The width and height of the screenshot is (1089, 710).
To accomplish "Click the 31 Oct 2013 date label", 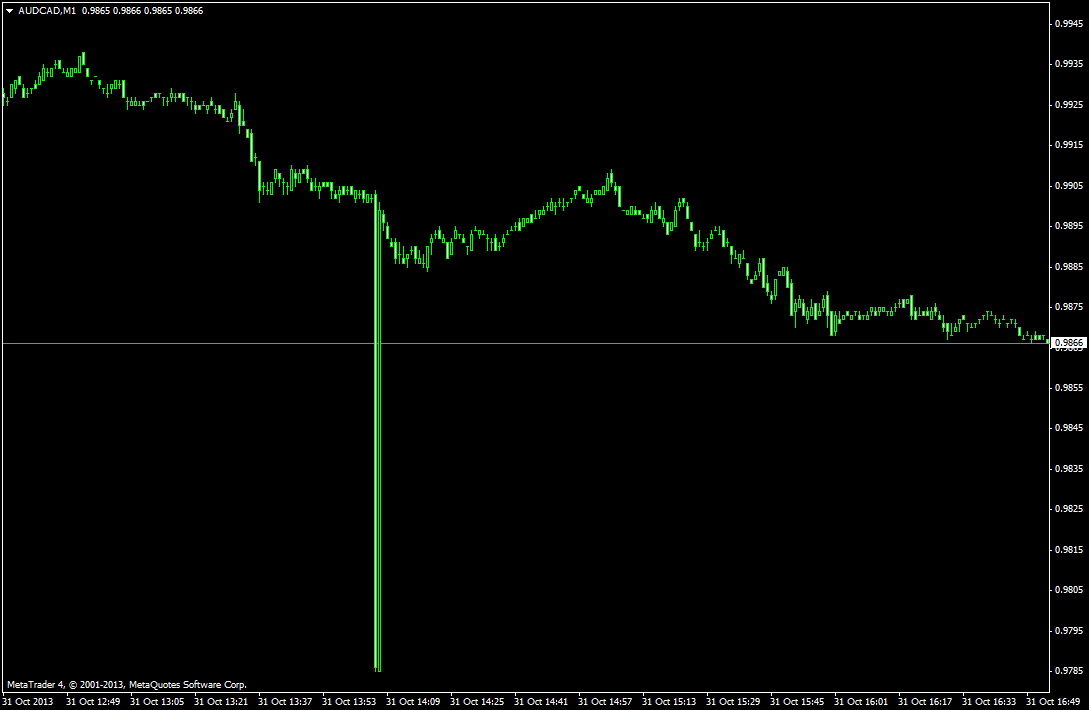I will coord(28,702).
